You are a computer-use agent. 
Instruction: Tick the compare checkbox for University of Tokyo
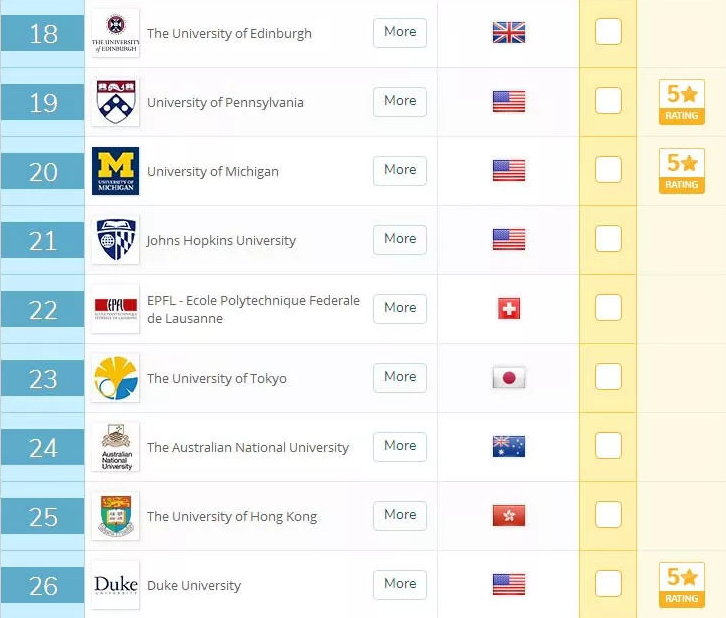608,376
